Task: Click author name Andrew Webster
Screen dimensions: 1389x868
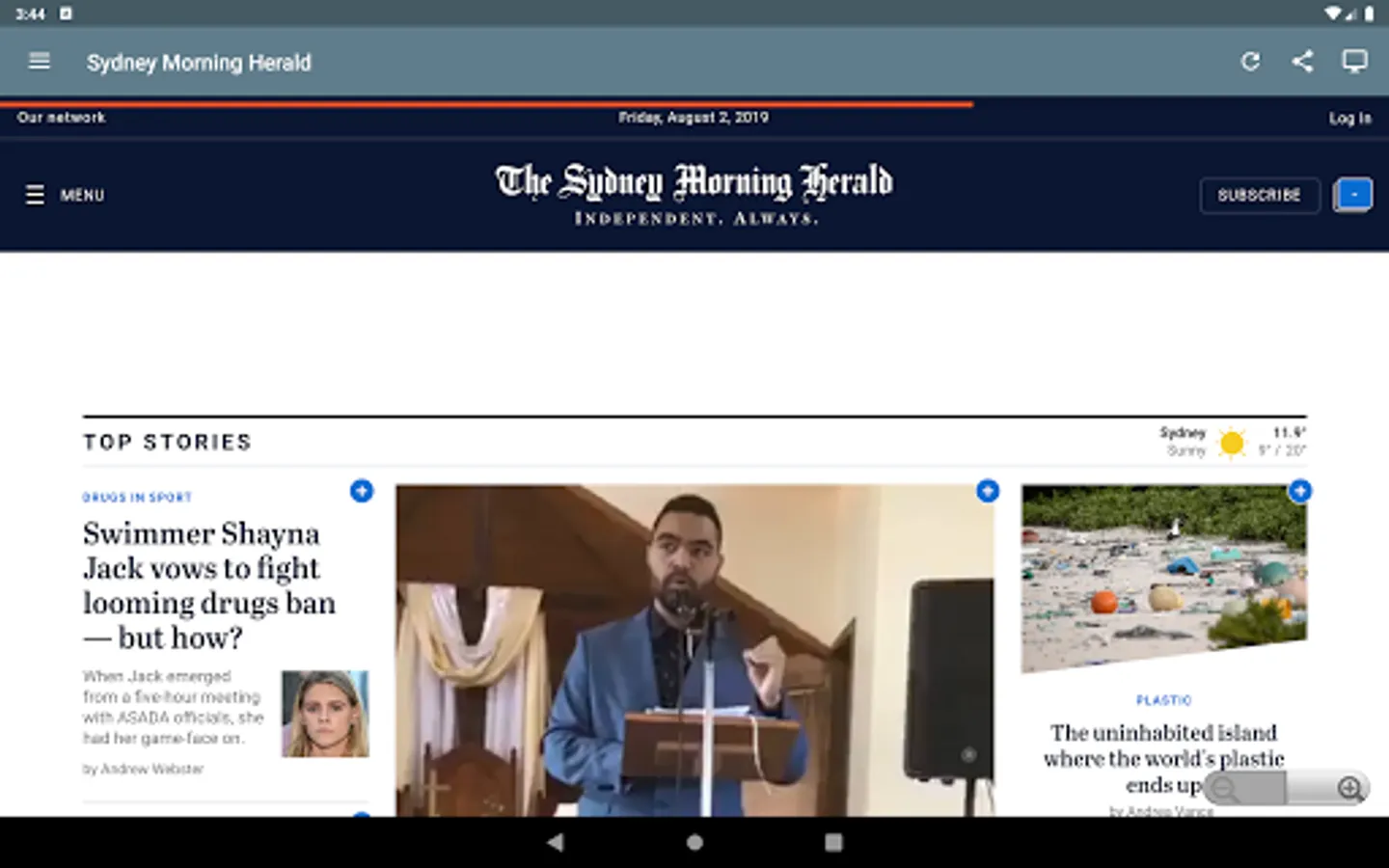Action: (152, 770)
